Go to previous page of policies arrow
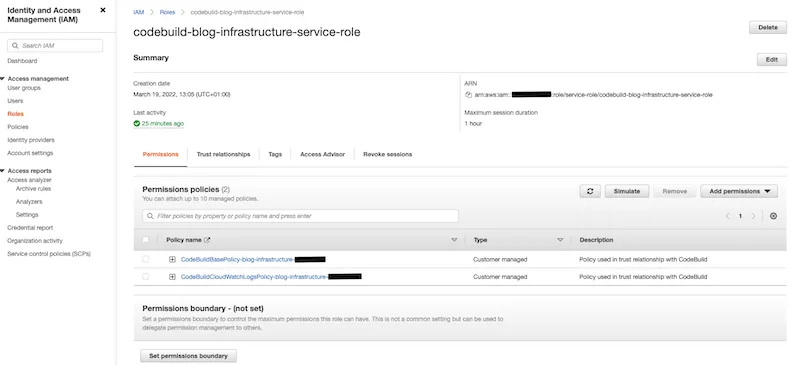 click(x=728, y=216)
